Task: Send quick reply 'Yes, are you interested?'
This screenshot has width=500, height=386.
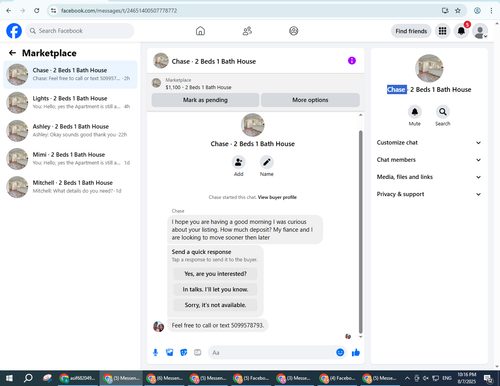Action: [x=215, y=274]
